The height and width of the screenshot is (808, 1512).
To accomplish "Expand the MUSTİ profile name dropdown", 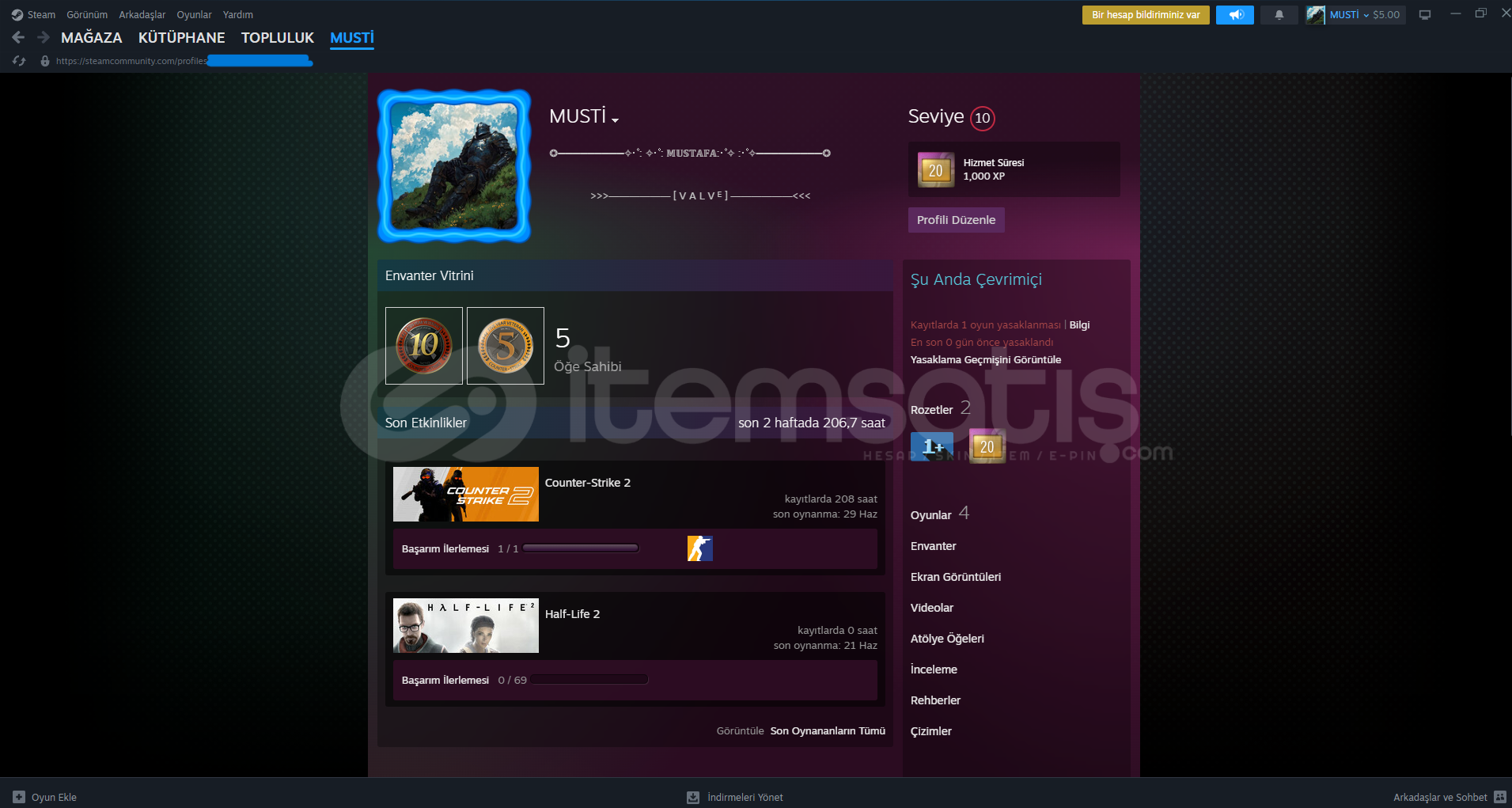I will click(615, 120).
